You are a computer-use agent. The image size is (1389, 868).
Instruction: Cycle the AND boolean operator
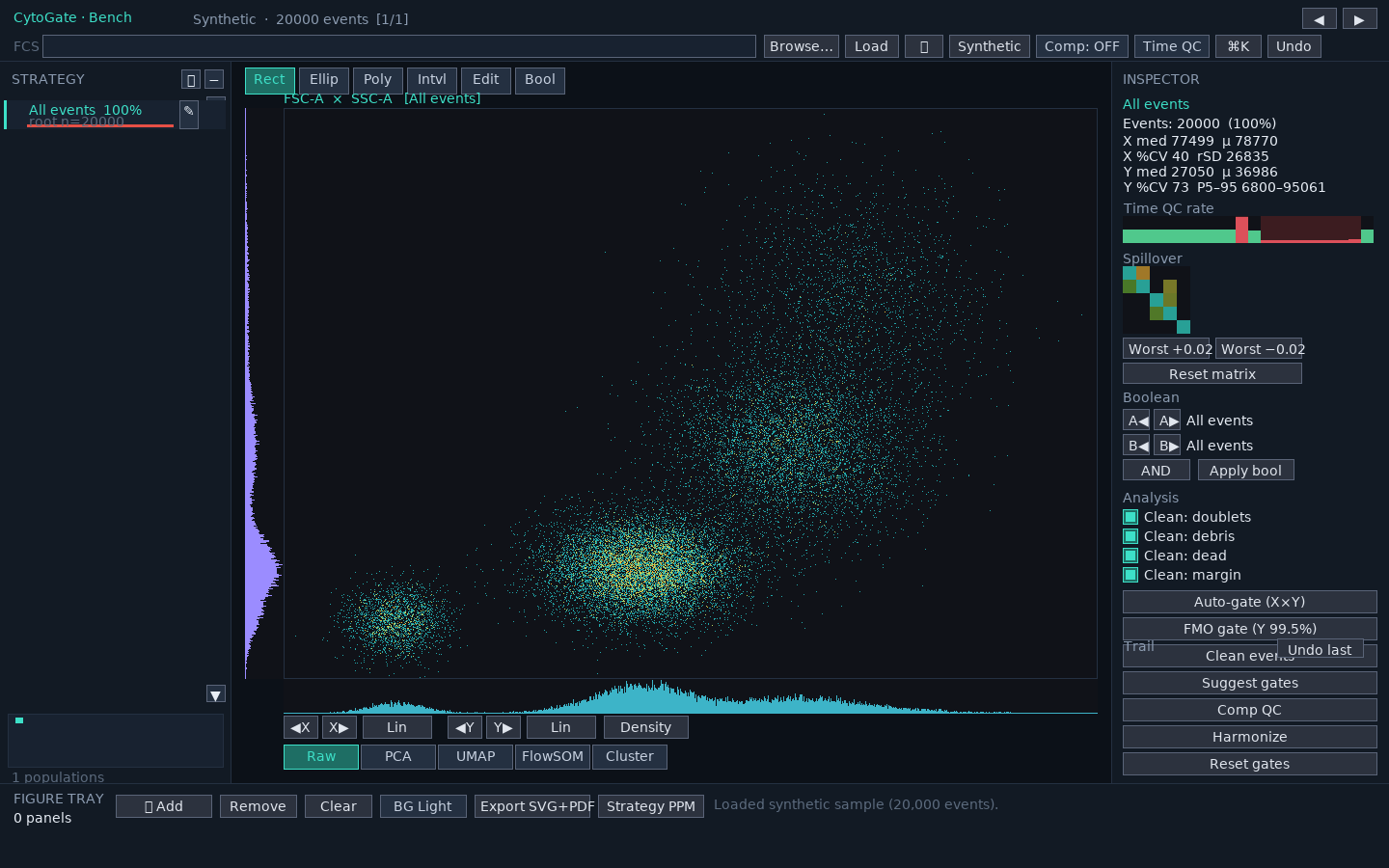1156,471
